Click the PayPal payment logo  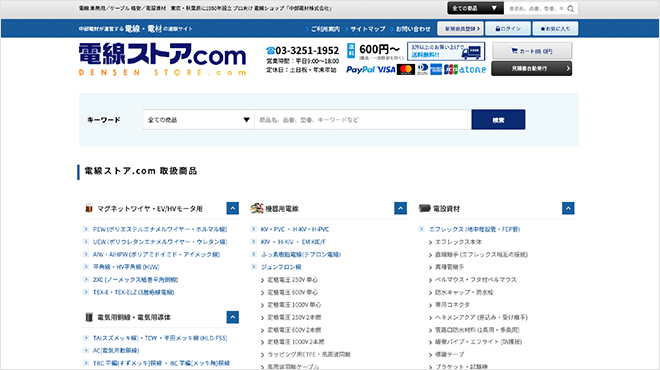pyautogui.click(x=360, y=69)
